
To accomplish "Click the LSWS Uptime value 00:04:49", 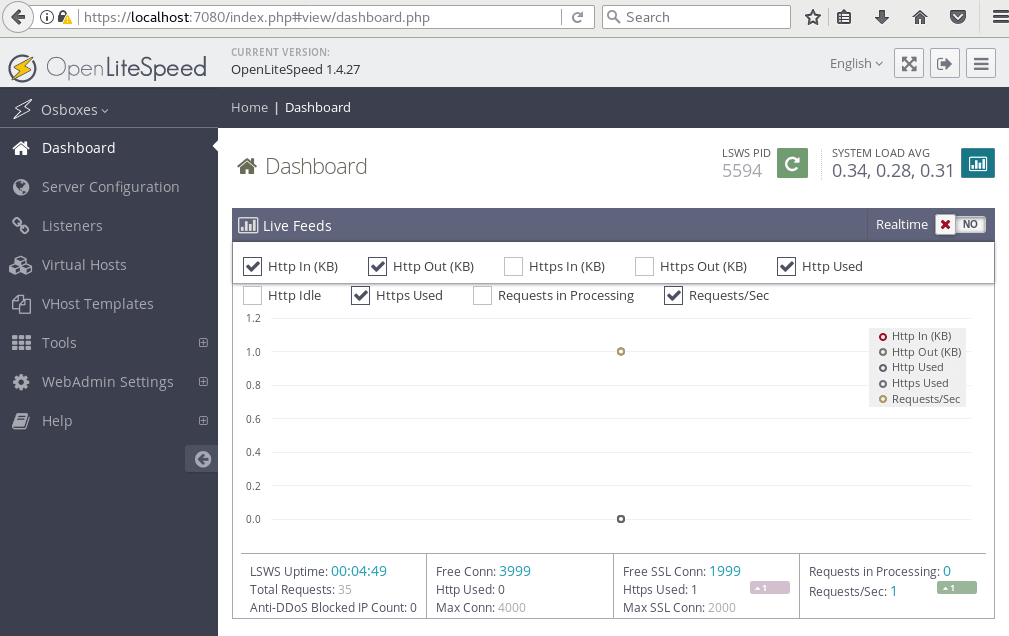I will [x=359, y=572].
